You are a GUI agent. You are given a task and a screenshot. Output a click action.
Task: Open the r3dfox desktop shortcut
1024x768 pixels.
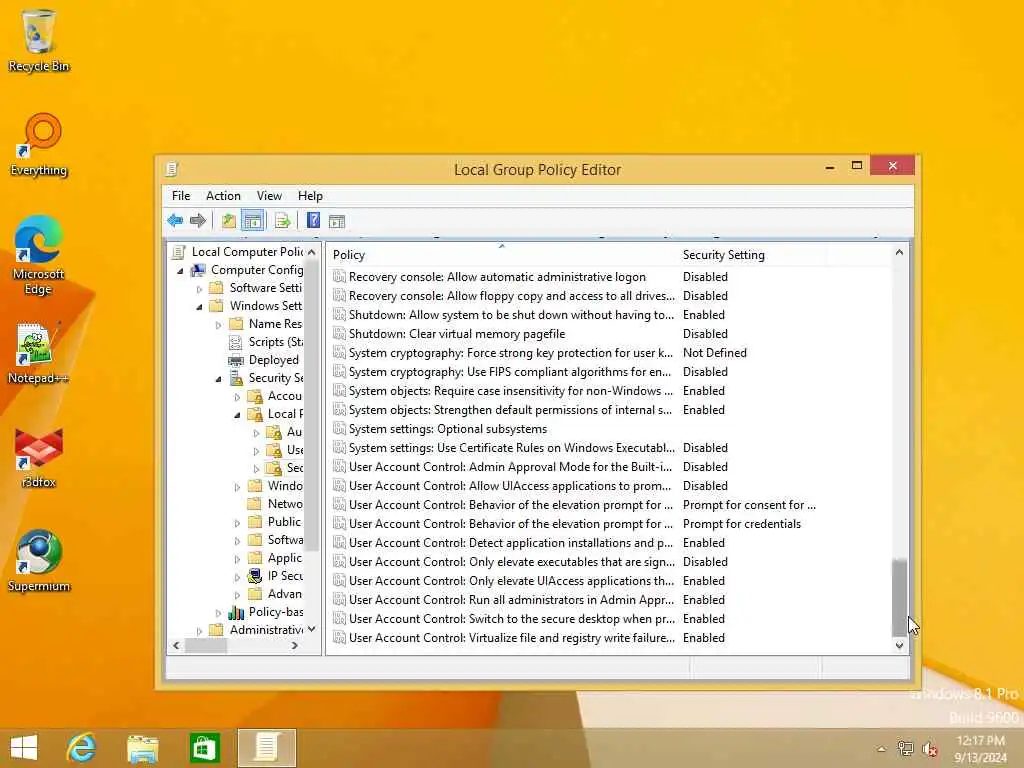(x=39, y=458)
